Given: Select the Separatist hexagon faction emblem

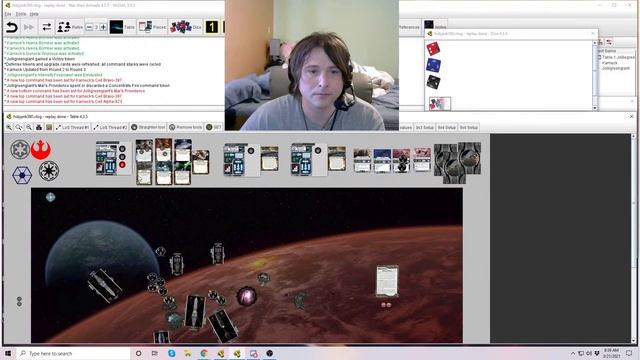Looking at the screenshot, I should [22, 176].
